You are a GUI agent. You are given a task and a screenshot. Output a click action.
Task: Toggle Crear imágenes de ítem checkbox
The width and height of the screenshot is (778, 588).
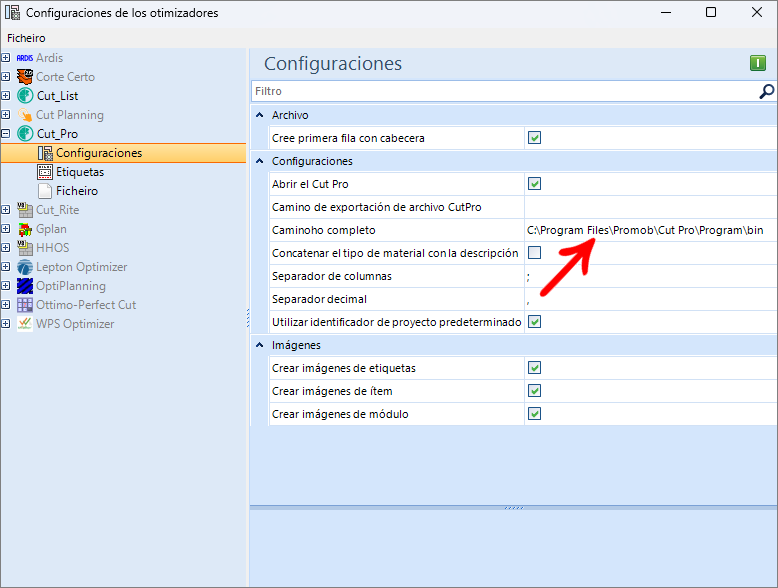(x=534, y=391)
